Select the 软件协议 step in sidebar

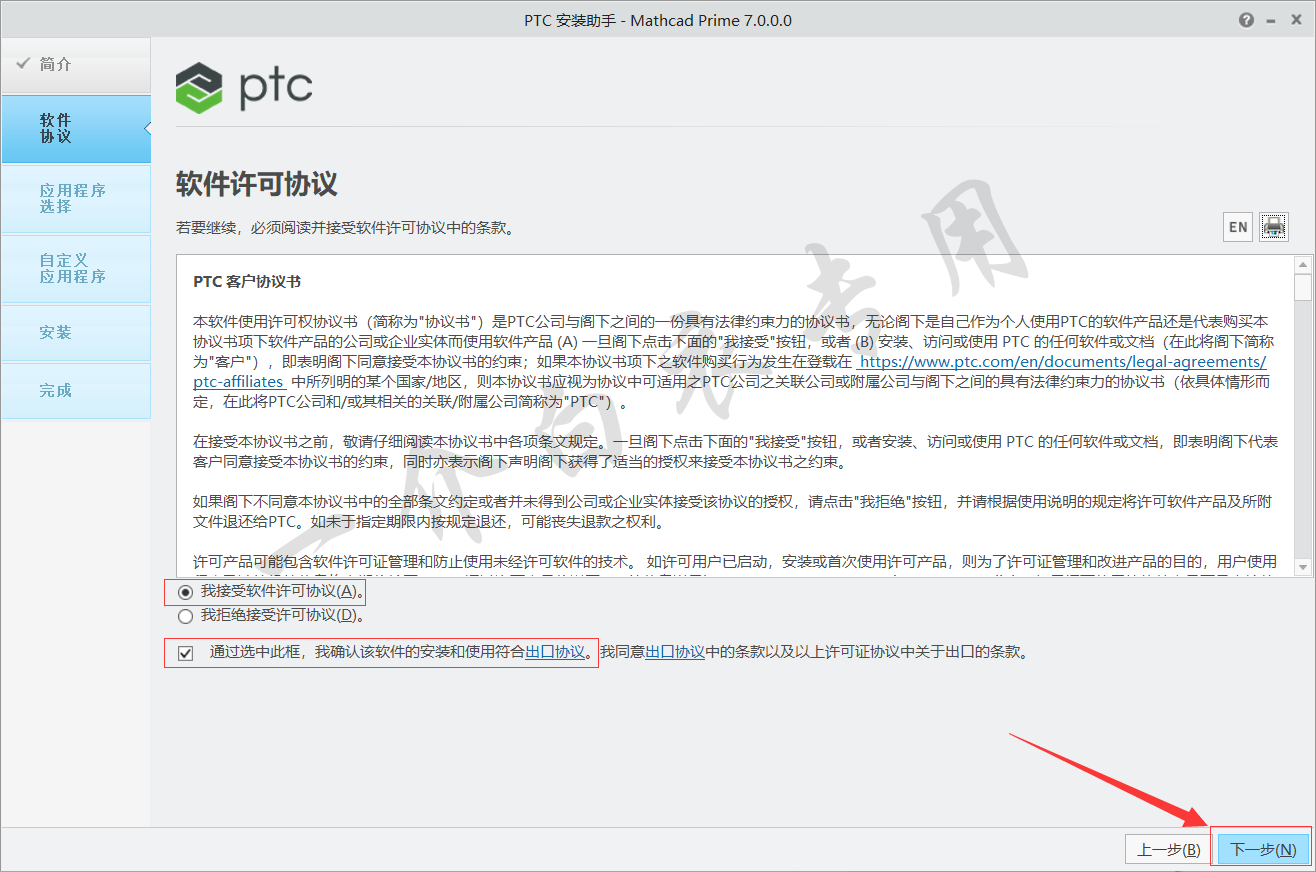click(75, 129)
